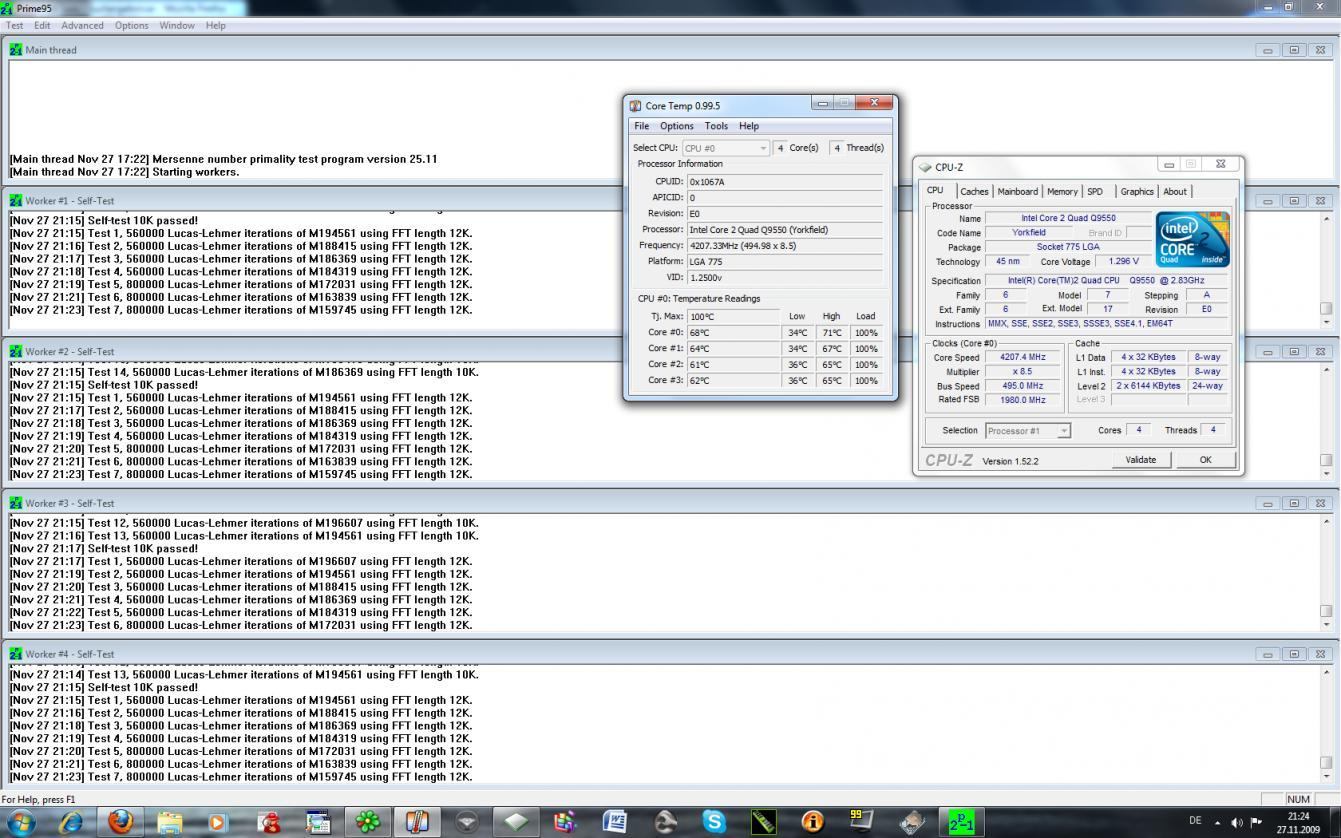Screen dimensions: 1341x838
Task: Open Core Temp Help menu
Action: point(749,126)
